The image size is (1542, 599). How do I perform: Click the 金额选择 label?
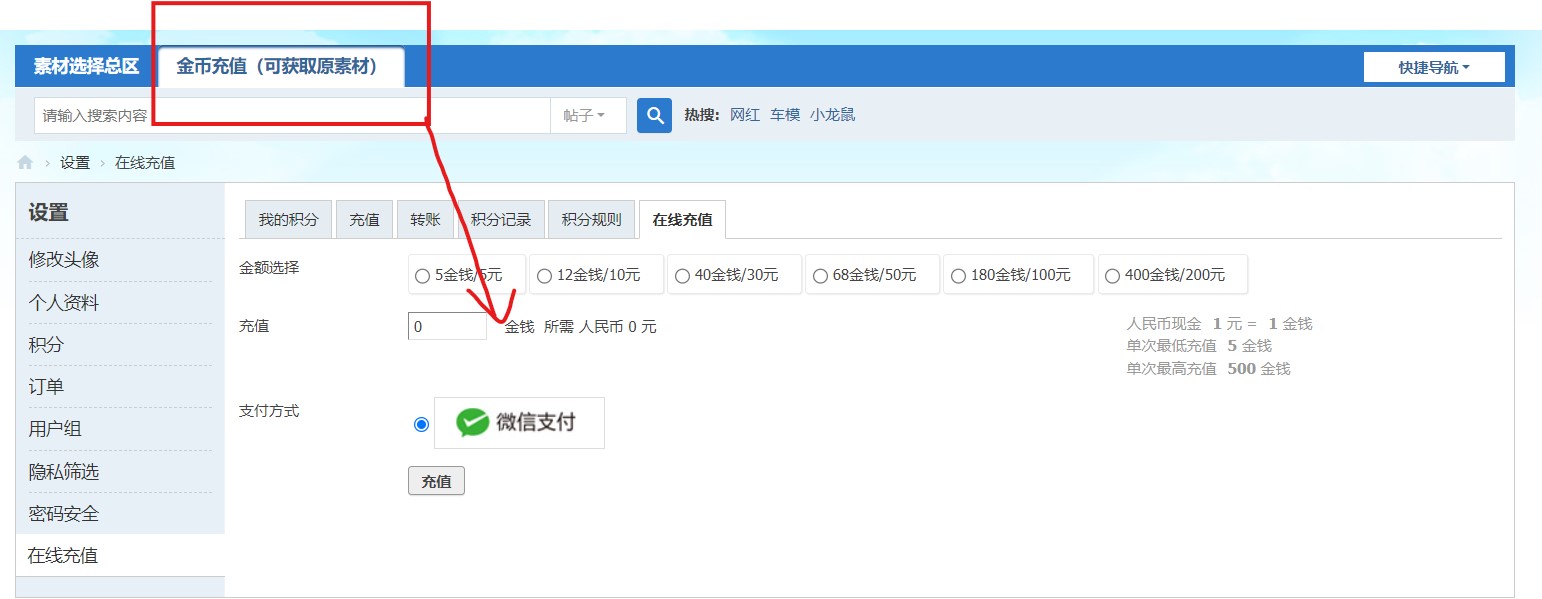point(269,267)
